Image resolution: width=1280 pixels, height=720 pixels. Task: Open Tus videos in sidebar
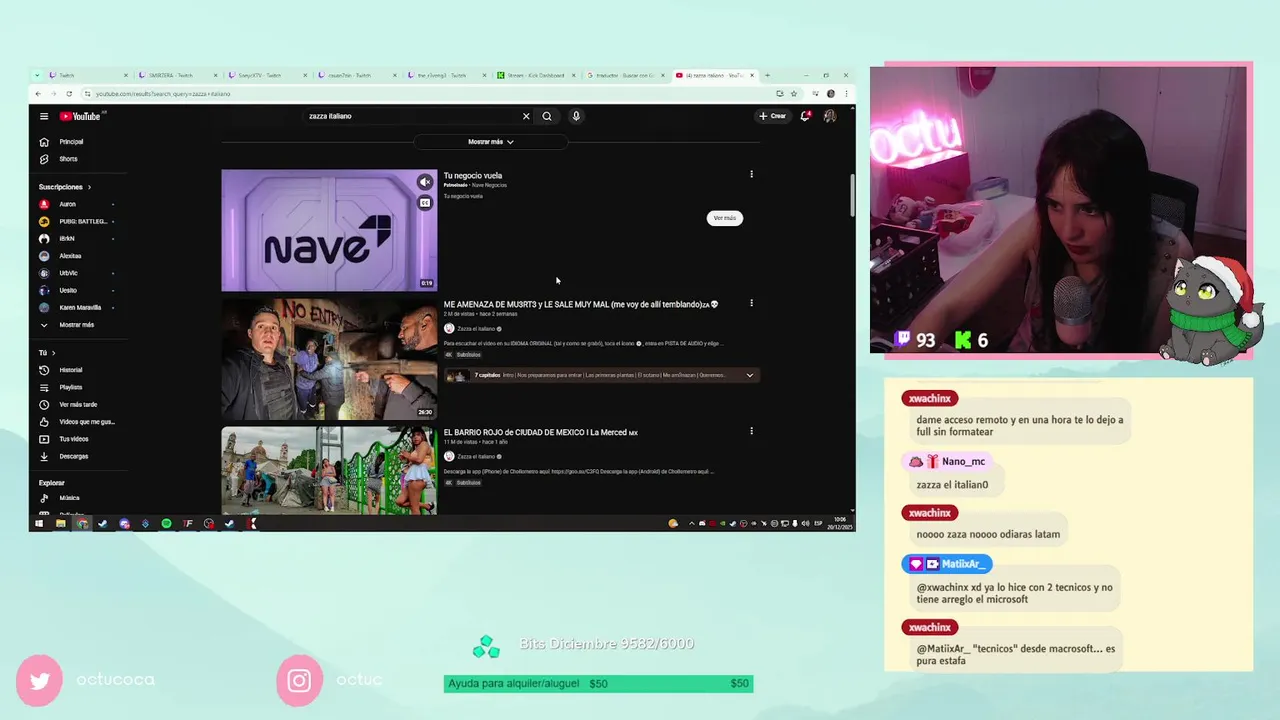pos(73,439)
